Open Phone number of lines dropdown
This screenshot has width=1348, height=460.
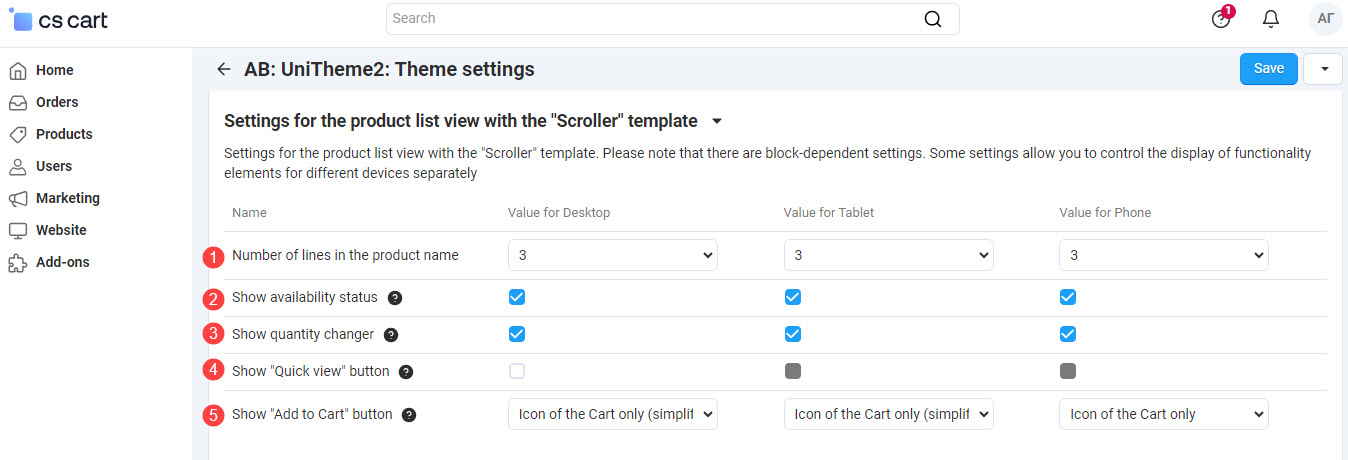tap(1164, 255)
